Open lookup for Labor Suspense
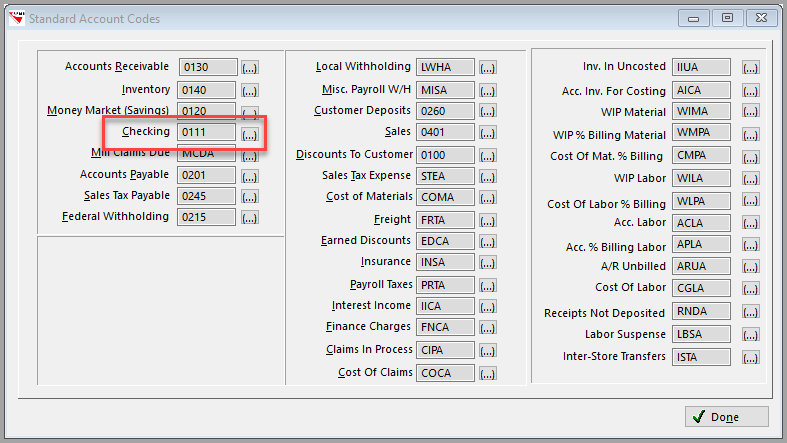Image resolution: width=787 pixels, height=443 pixels. 750,335
